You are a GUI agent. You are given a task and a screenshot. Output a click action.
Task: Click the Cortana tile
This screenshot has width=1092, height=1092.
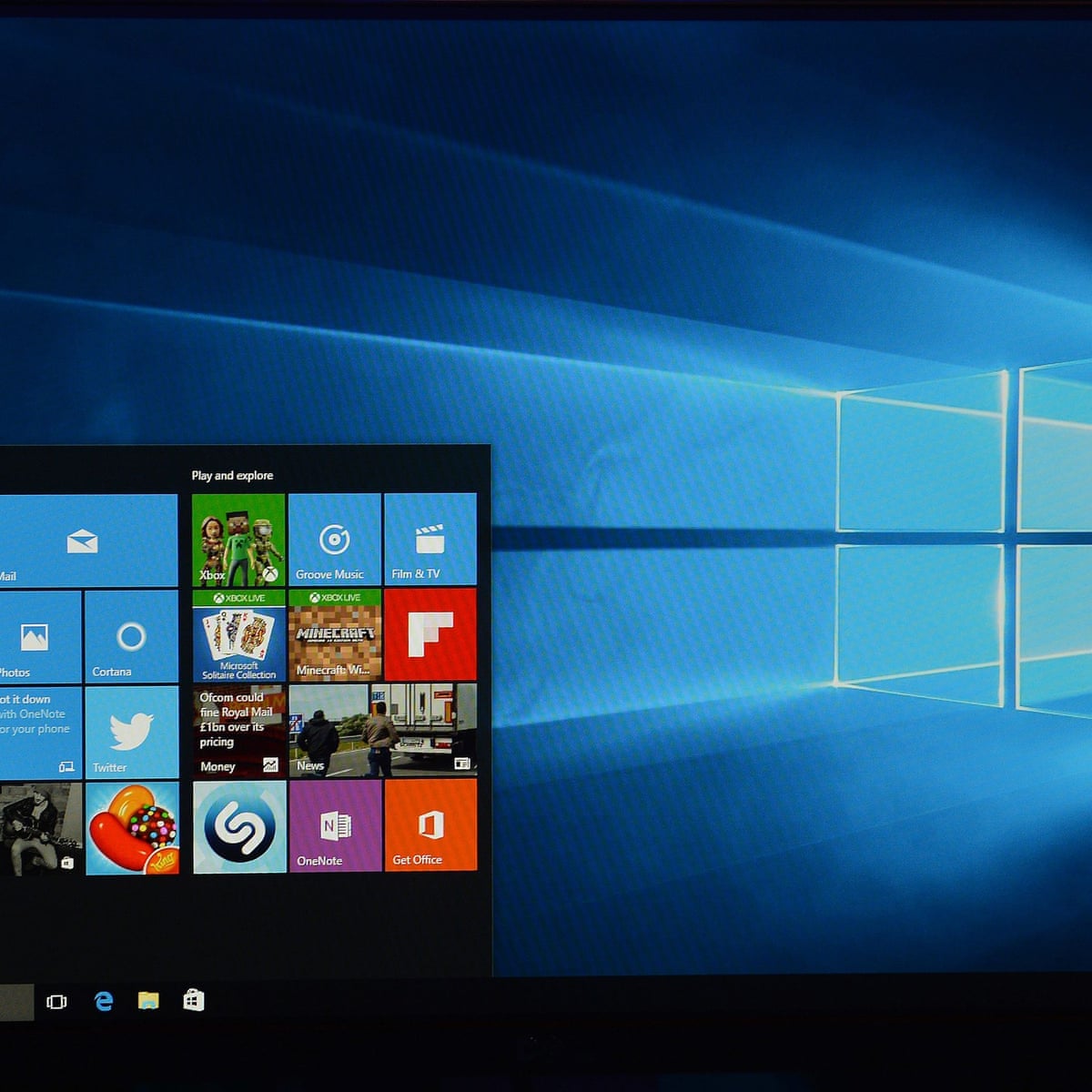pyautogui.click(x=131, y=636)
